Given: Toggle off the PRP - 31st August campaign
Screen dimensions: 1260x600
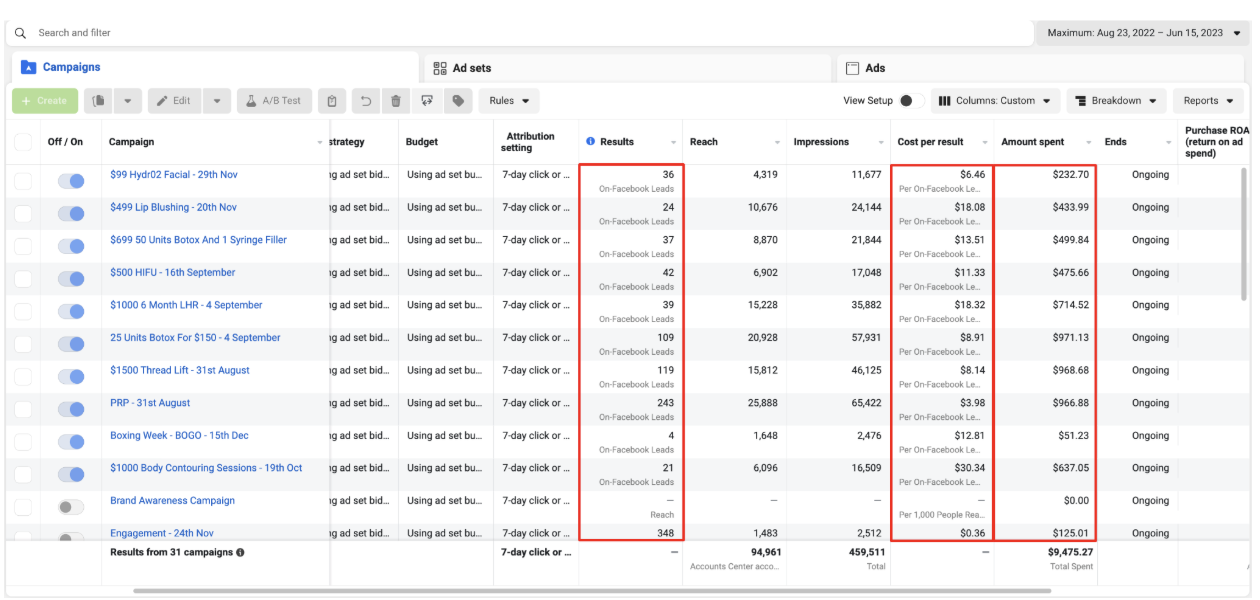Looking at the screenshot, I should point(71,409).
